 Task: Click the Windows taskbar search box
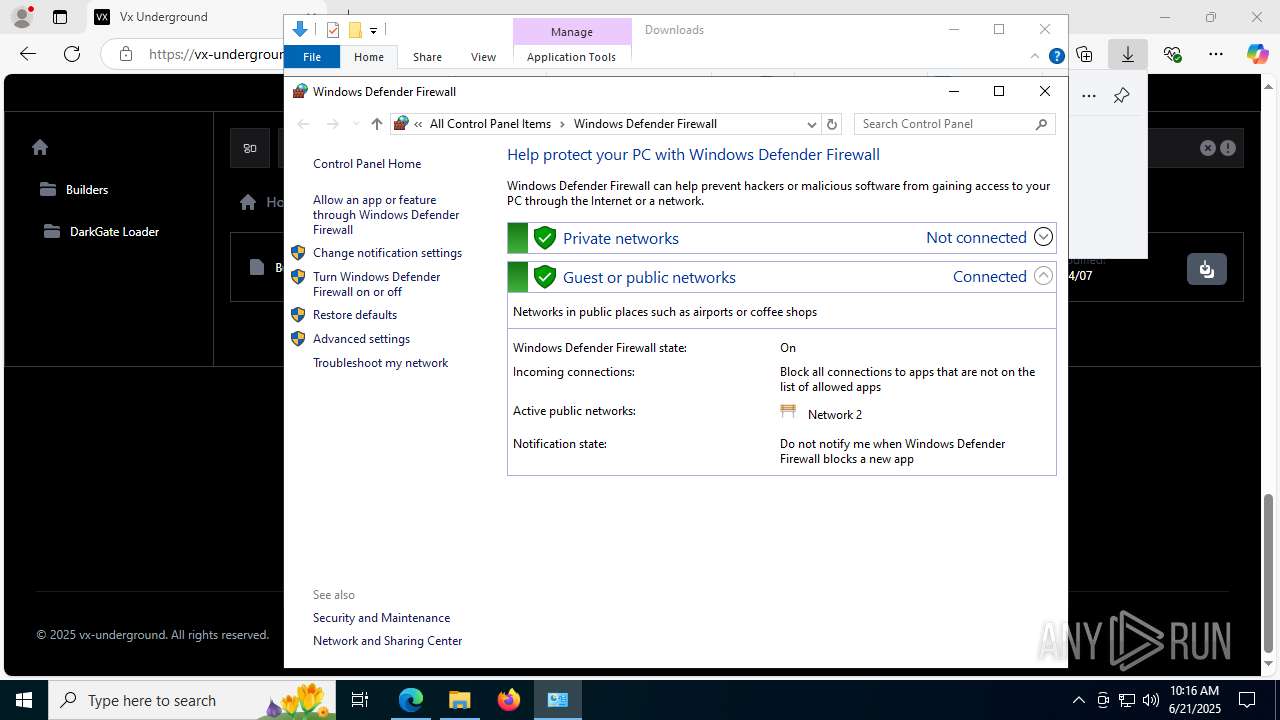click(192, 700)
